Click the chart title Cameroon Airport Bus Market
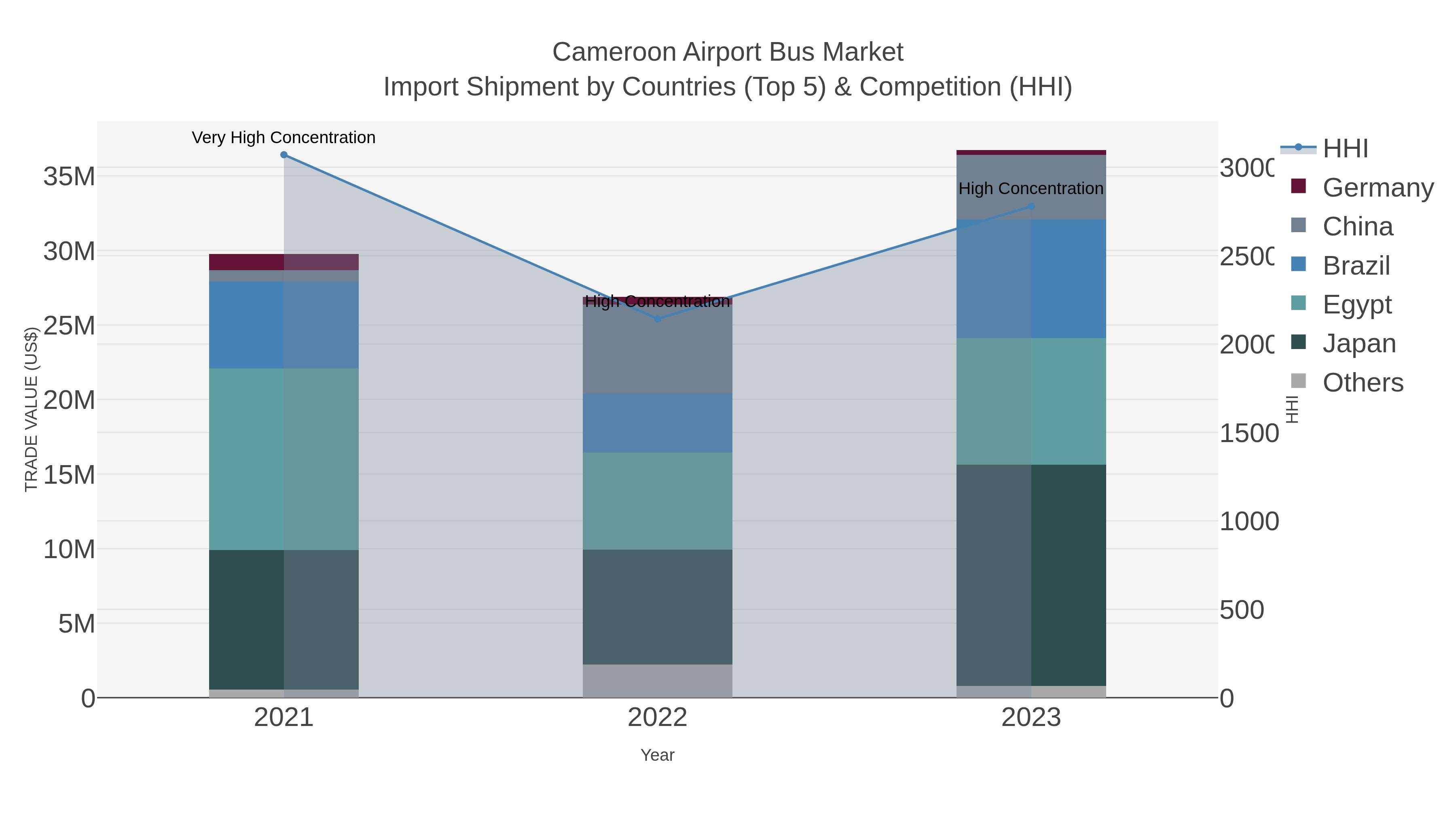1456x819 pixels. pyautogui.click(x=728, y=52)
